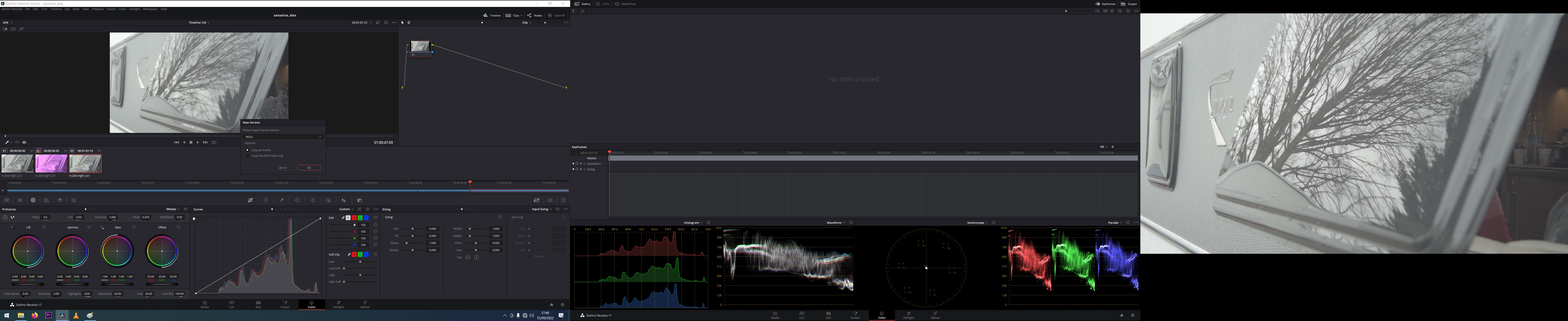This screenshot has width=1568, height=321.
Task: Open the HDR wheels palette
Action: click(46, 200)
